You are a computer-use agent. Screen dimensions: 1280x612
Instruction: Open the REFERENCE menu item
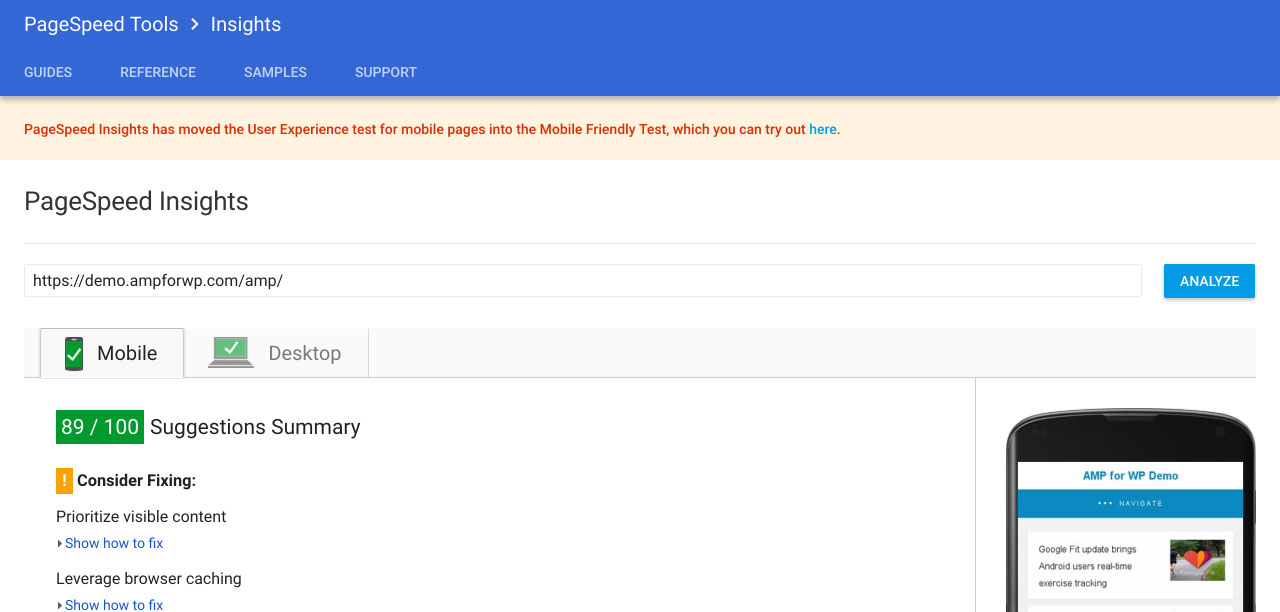(x=158, y=72)
